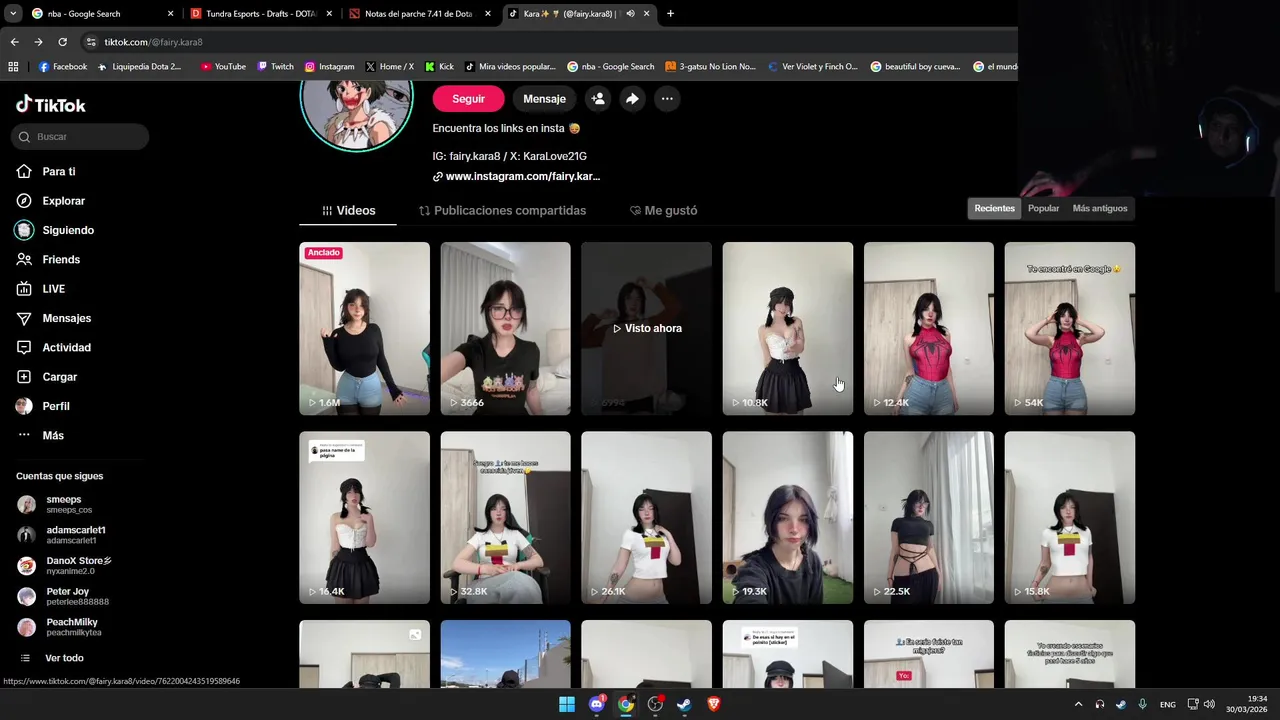This screenshot has width=1280, height=720.
Task: Open the video with 54K views
Action: pyautogui.click(x=1070, y=328)
